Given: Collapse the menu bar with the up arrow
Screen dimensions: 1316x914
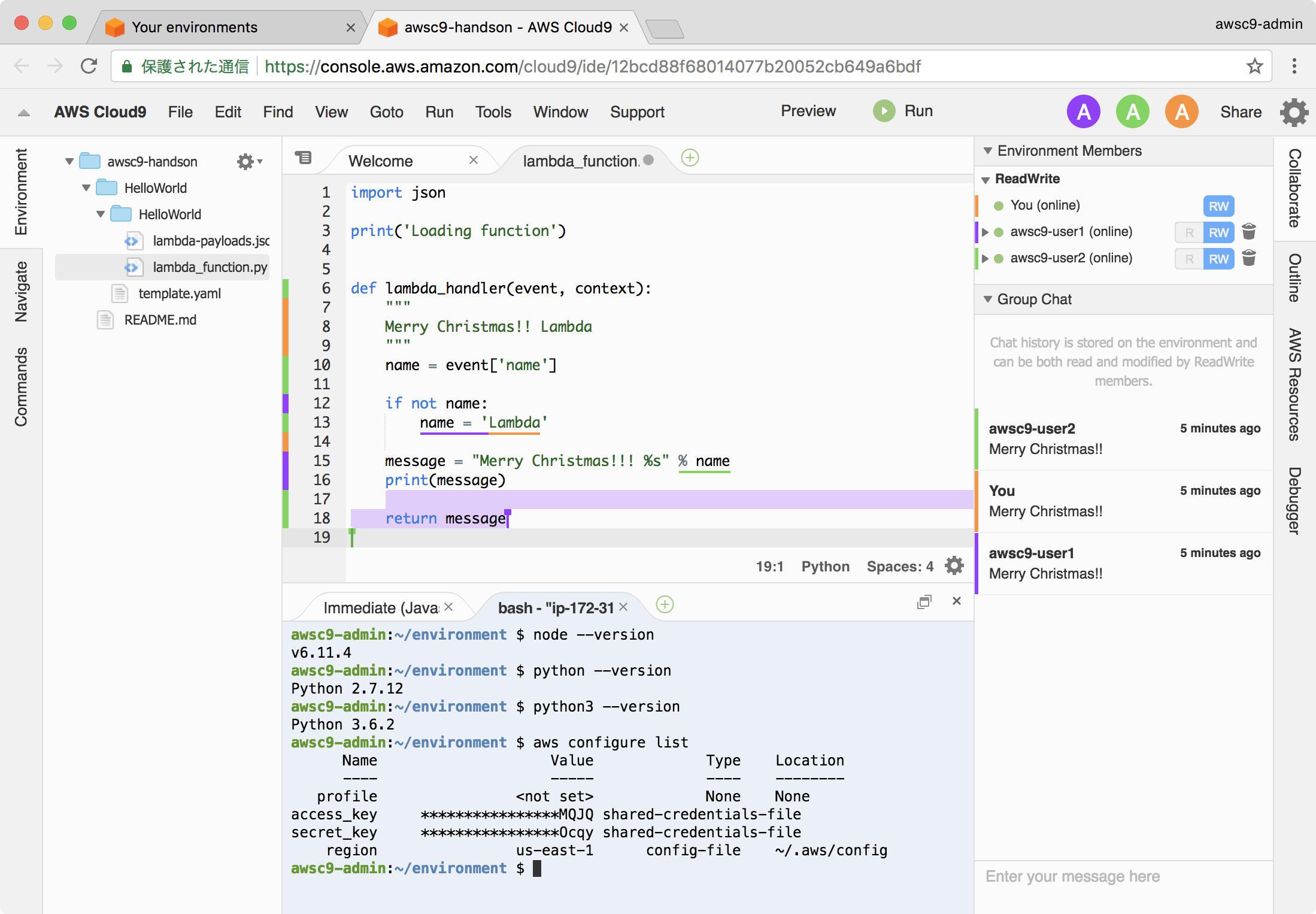Looking at the screenshot, I should tap(24, 113).
